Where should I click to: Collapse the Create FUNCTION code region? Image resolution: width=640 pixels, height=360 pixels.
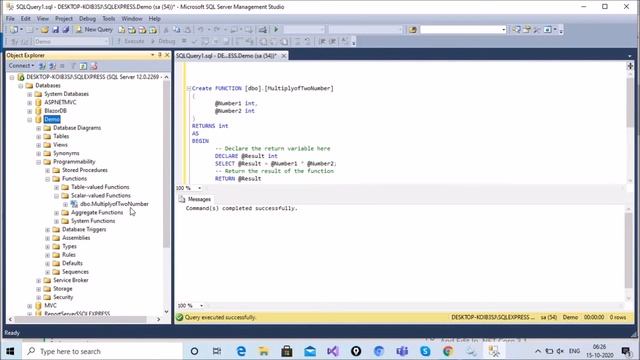pyautogui.click(x=189, y=88)
